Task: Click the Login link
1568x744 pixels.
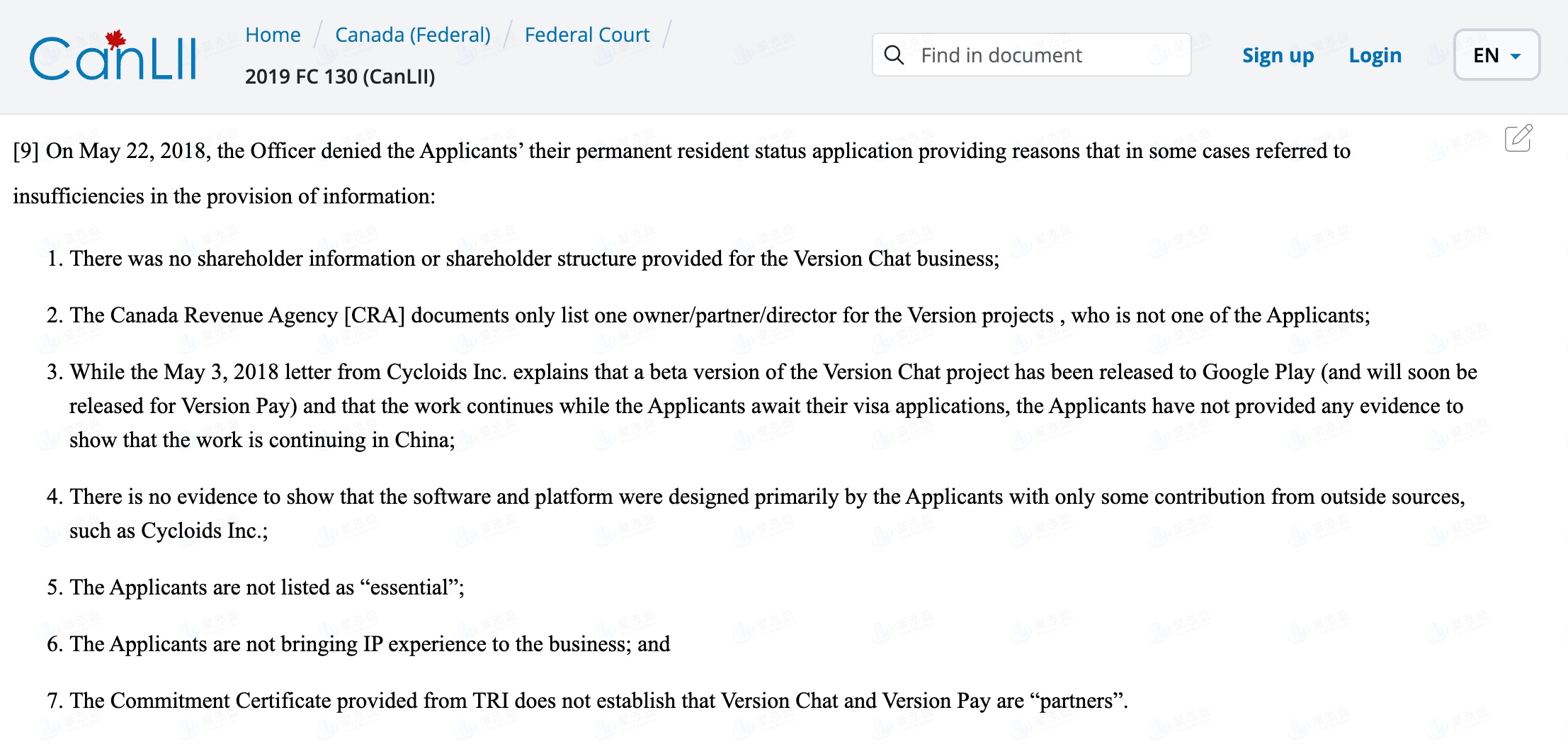Action: [x=1375, y=55]
